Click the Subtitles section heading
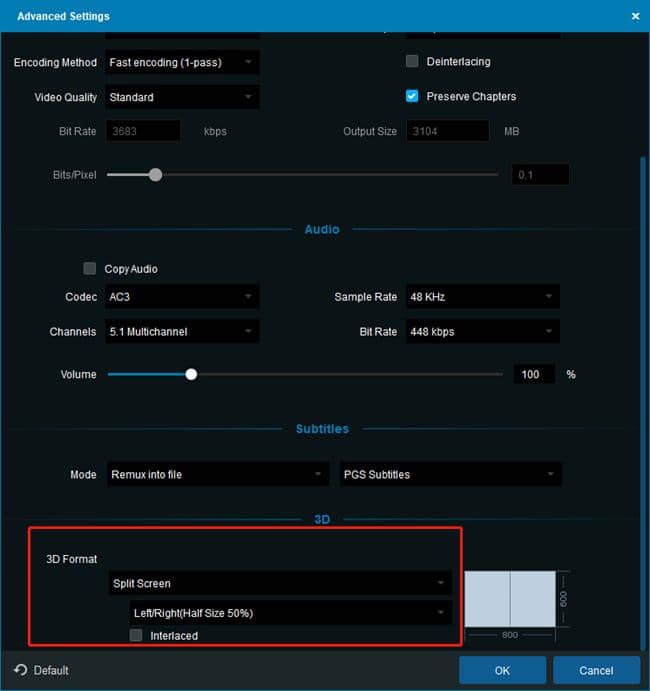The height and width of the screenshot is (691, 650). click(322, 429)
